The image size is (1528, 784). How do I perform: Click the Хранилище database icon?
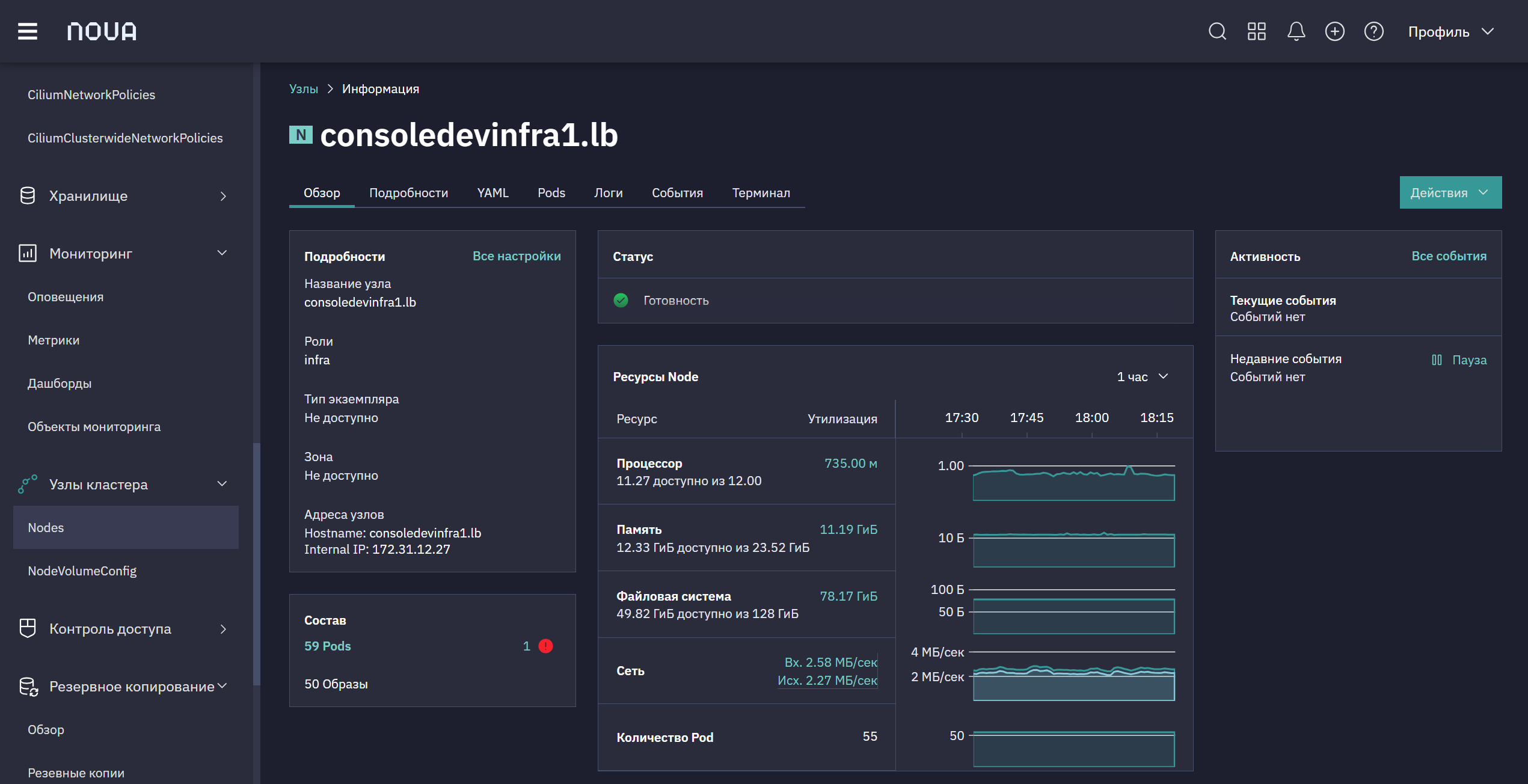click(28, 196)
